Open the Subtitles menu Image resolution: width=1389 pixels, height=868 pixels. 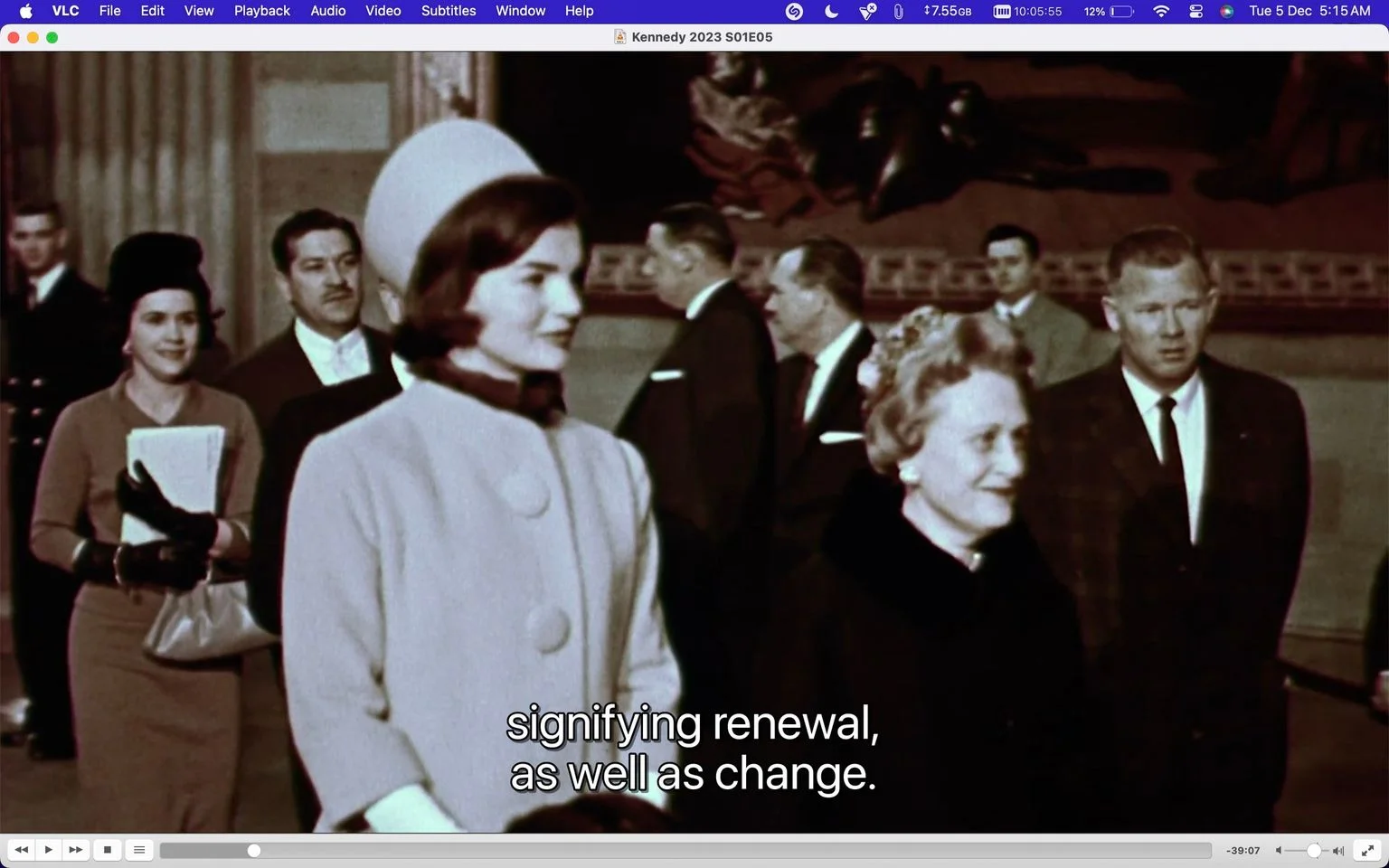click(x=449, y=11)
